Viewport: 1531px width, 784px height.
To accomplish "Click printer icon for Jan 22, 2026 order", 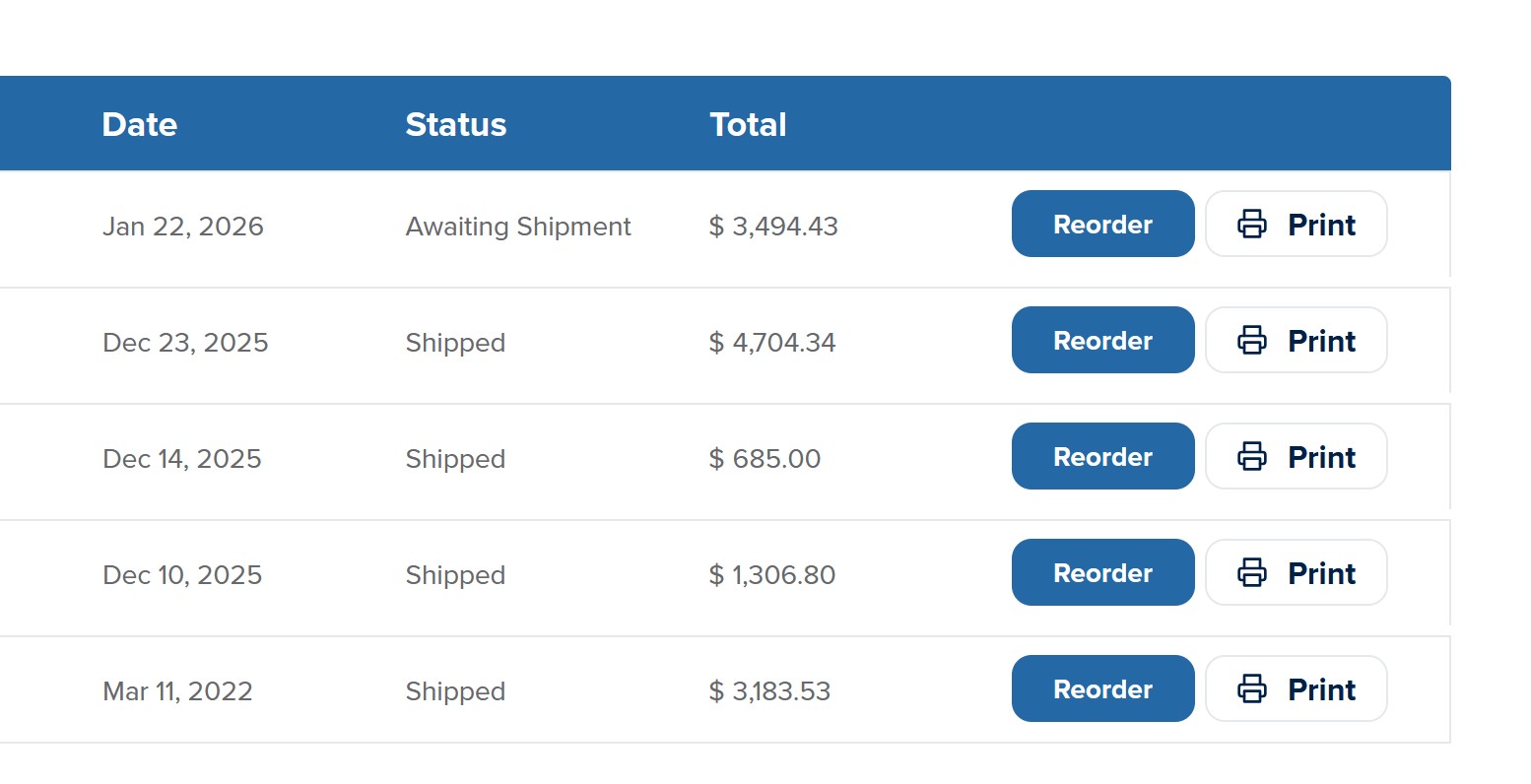I will 1252,225.
